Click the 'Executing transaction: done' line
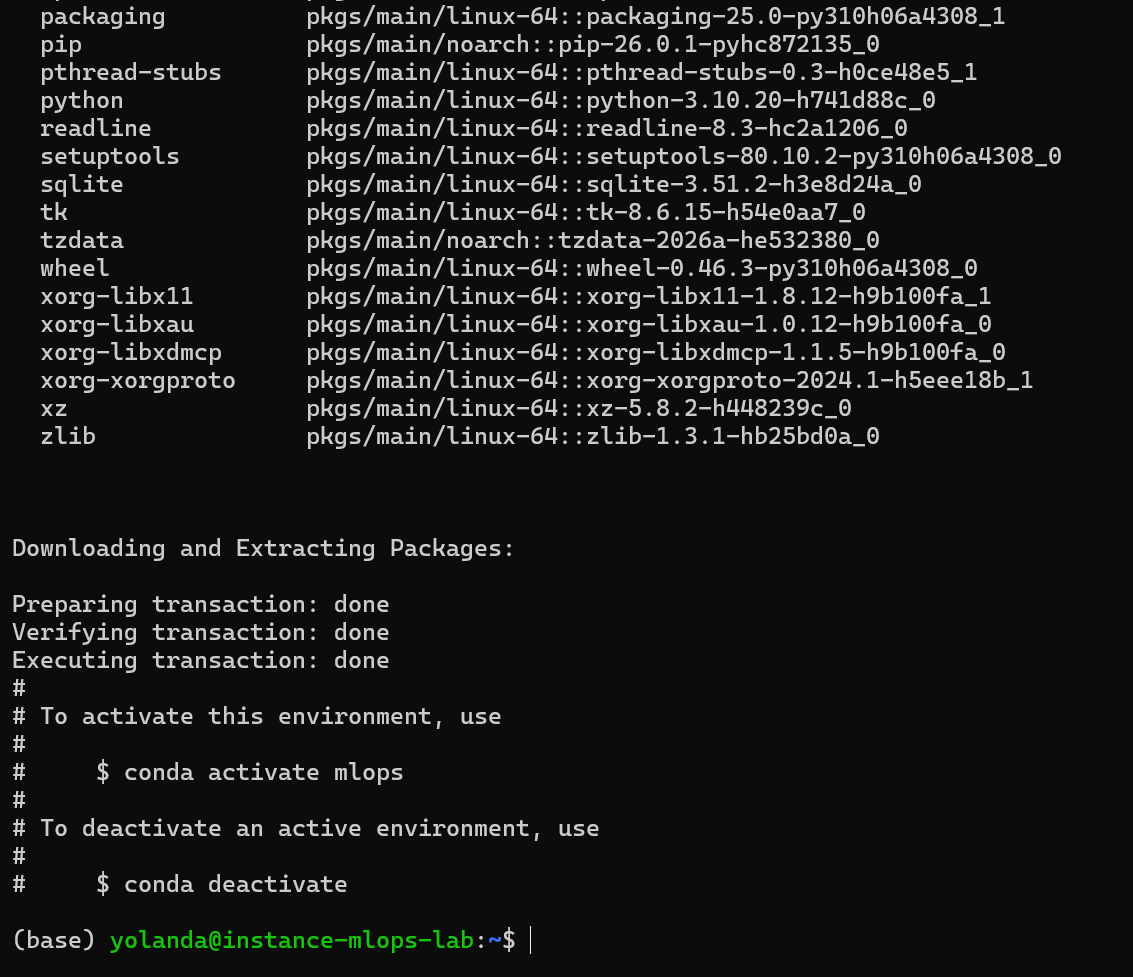 click(x=200, y=660)
